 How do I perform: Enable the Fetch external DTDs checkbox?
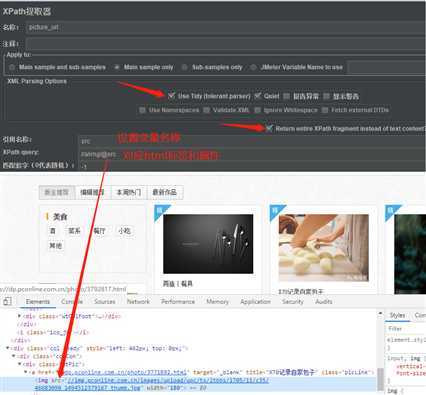click(325, 110)
